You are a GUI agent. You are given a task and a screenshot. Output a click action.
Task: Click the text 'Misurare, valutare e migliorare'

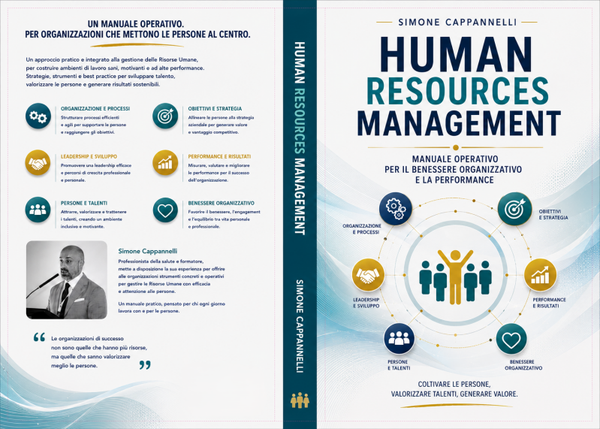point(218,166)
